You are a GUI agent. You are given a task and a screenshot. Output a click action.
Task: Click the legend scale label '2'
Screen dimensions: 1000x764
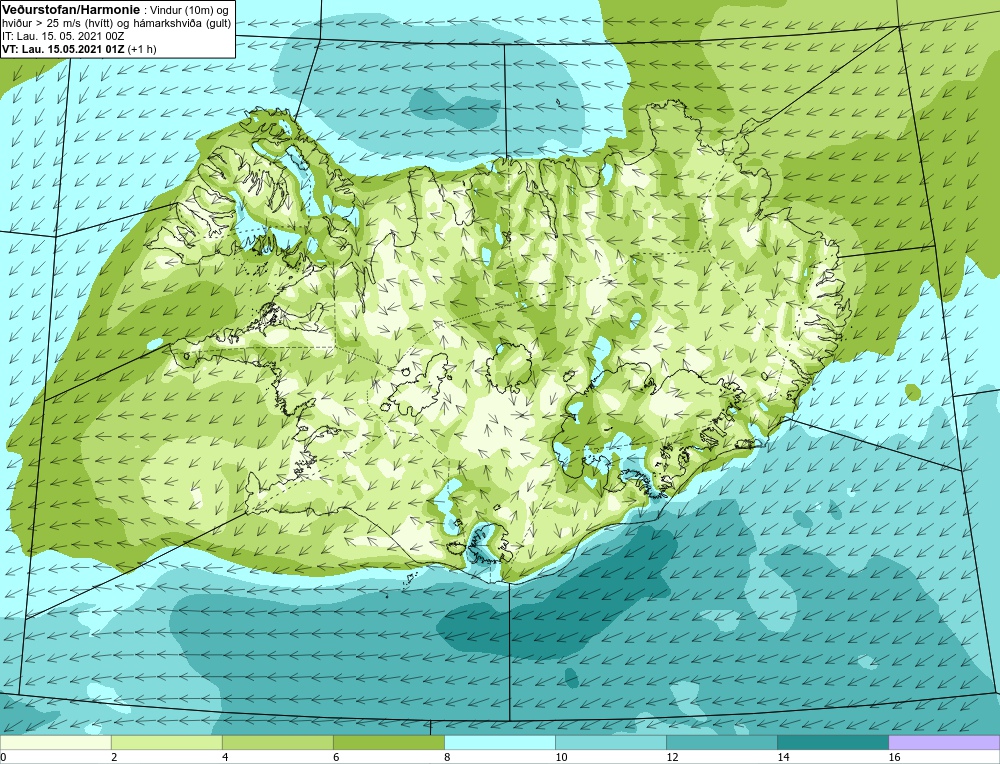[x=114, y=757]
